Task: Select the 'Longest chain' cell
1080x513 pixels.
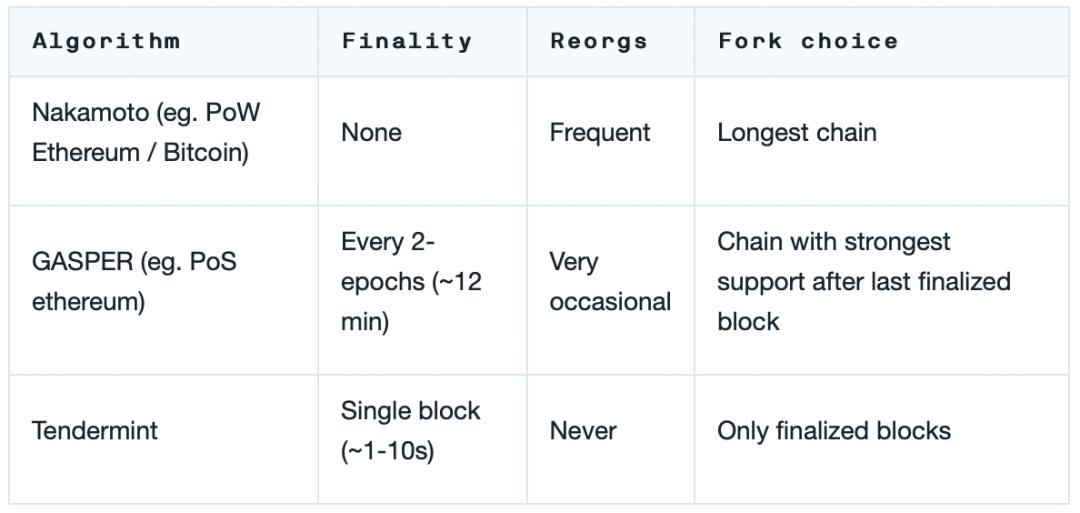Action: pos(797,133)
